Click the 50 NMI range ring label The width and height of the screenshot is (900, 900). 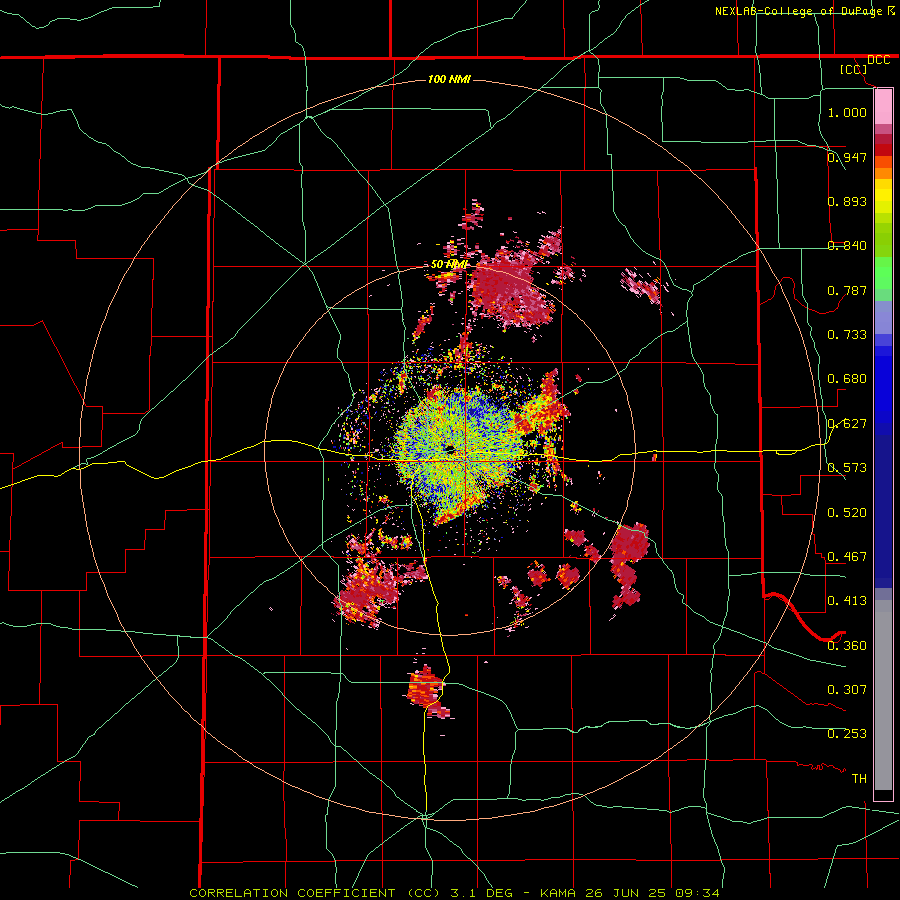pyautogui.click(x=449, y=265)
